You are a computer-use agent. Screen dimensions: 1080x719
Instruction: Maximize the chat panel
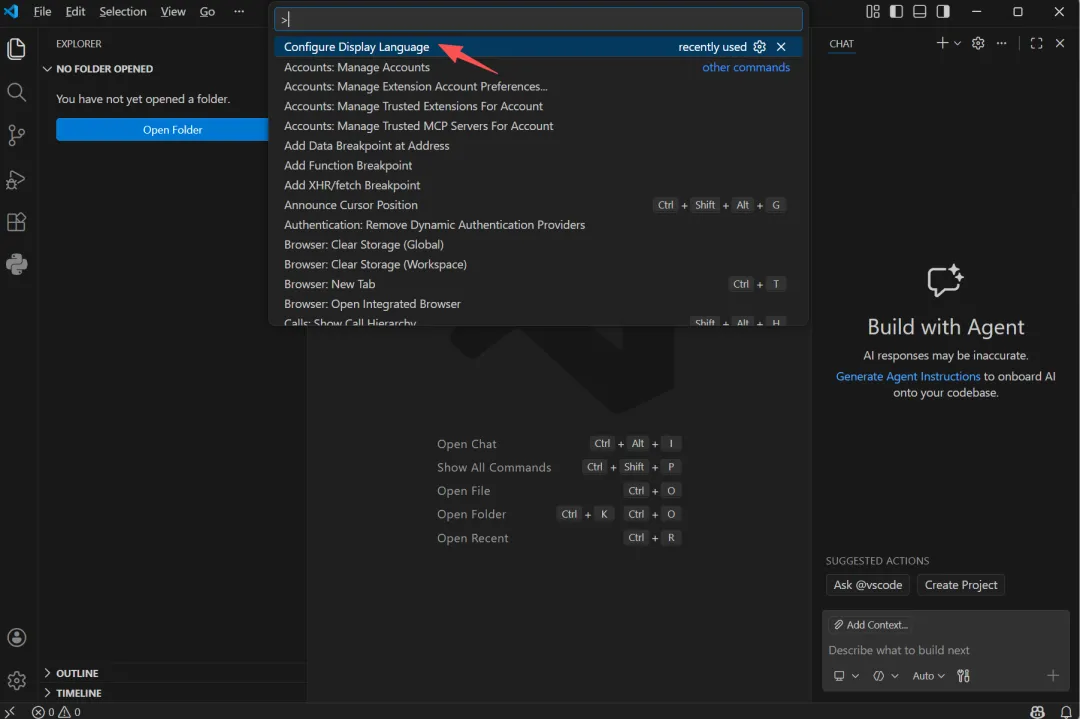click(1037, 43)
